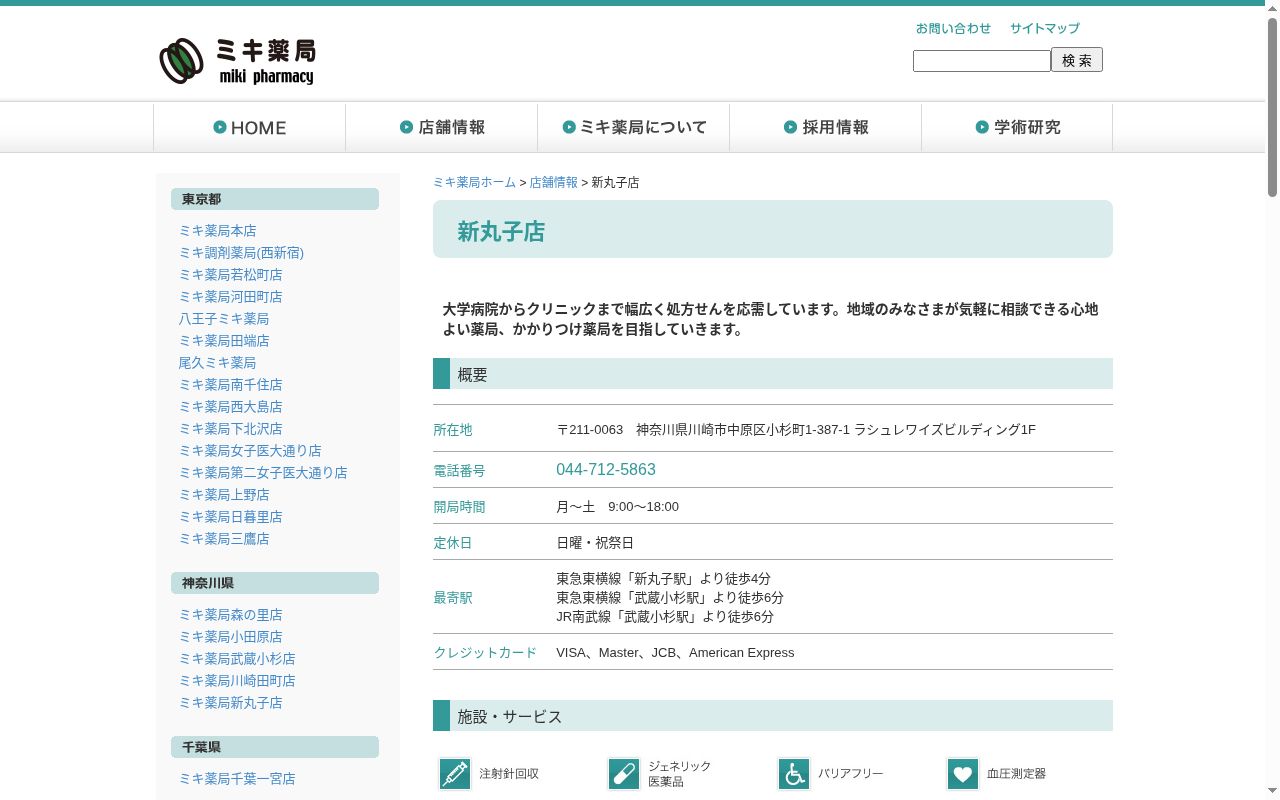Open the 八王子ミキ薬局 link
This screenshot has height=800, width=1280.
pos(224,319)
